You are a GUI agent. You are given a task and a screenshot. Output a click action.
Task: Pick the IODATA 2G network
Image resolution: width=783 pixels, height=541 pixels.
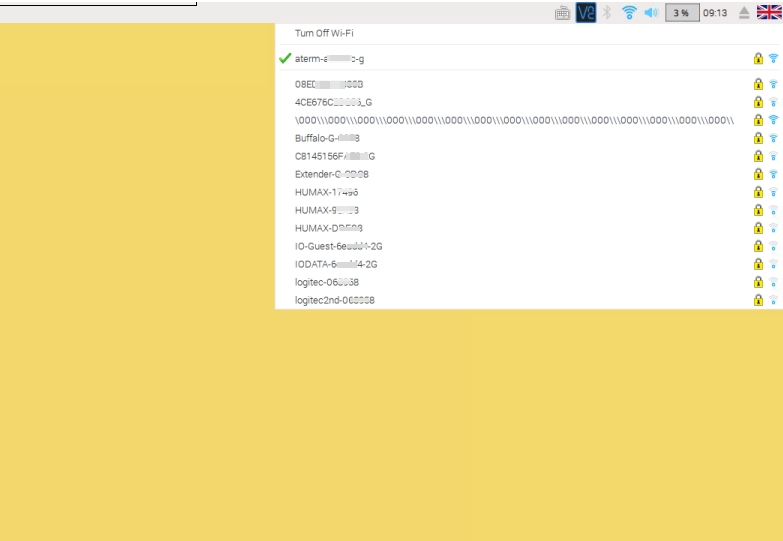coord(336,264)
